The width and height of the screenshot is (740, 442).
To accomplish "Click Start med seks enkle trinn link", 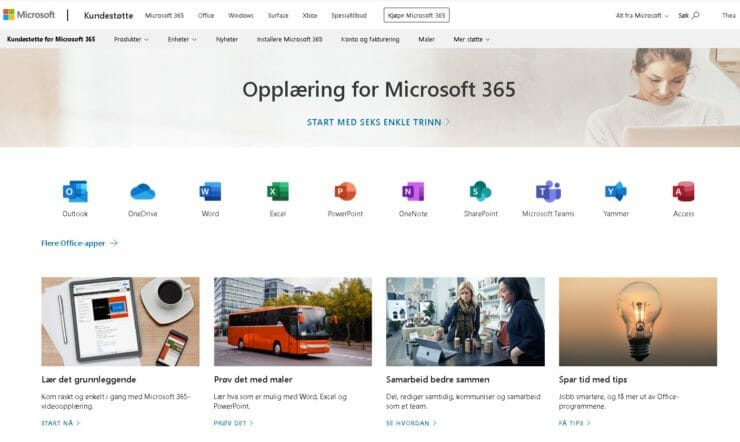I will pyautogui.click(x=378, y=122).
